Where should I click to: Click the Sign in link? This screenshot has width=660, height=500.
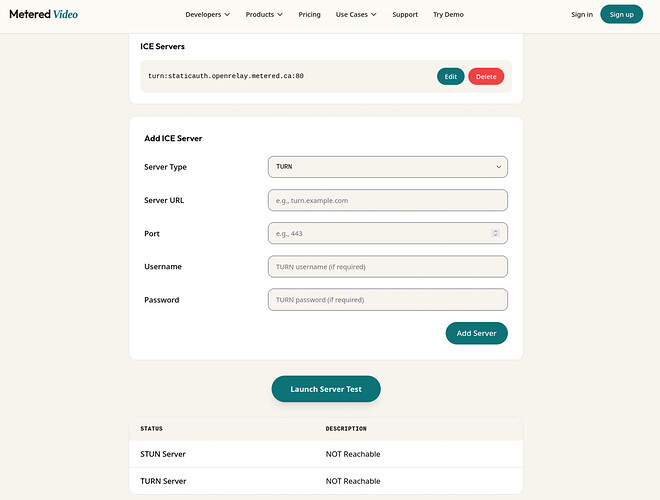pos(581,15)
